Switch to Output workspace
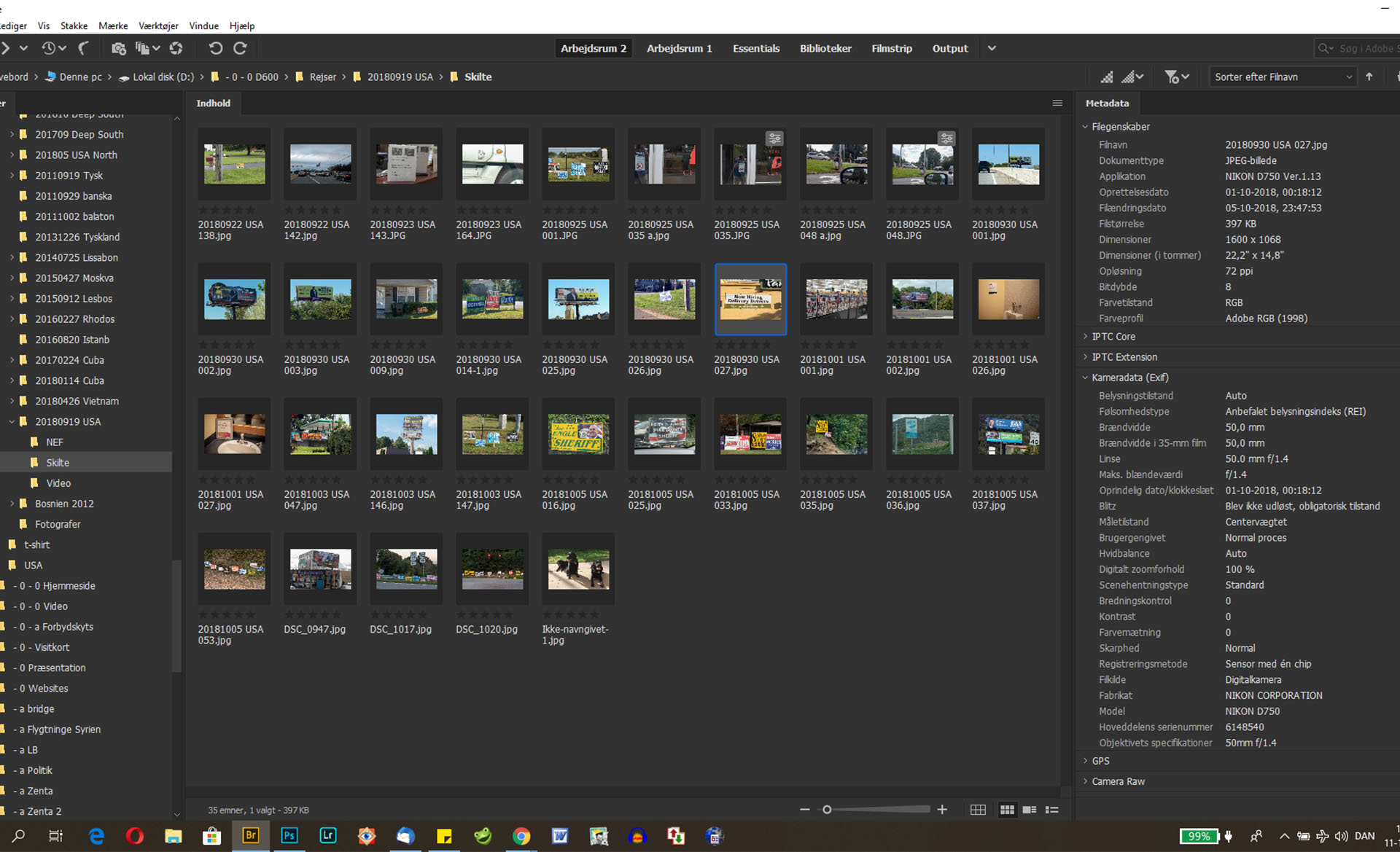This screenshot has width=1400, height=852. point(950,48)
